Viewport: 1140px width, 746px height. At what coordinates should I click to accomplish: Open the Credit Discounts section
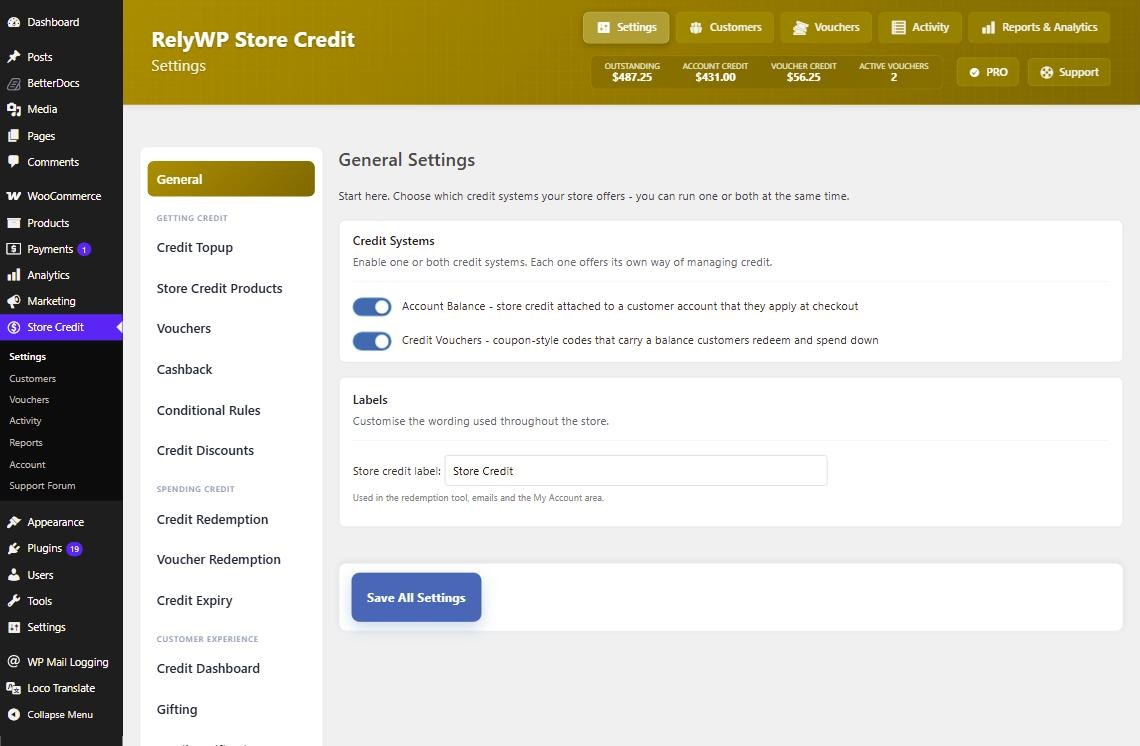(205, 450)
